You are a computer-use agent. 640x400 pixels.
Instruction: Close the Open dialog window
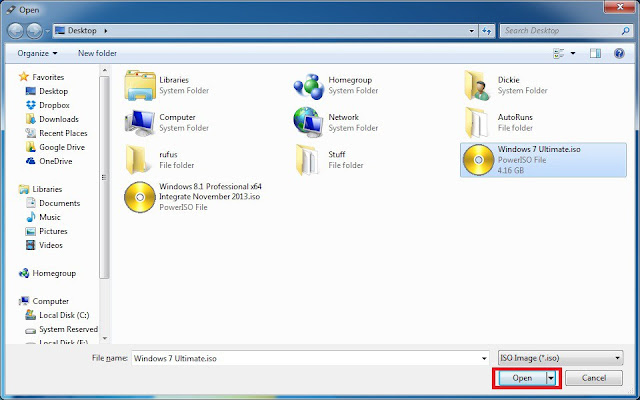tap(620, 7)
